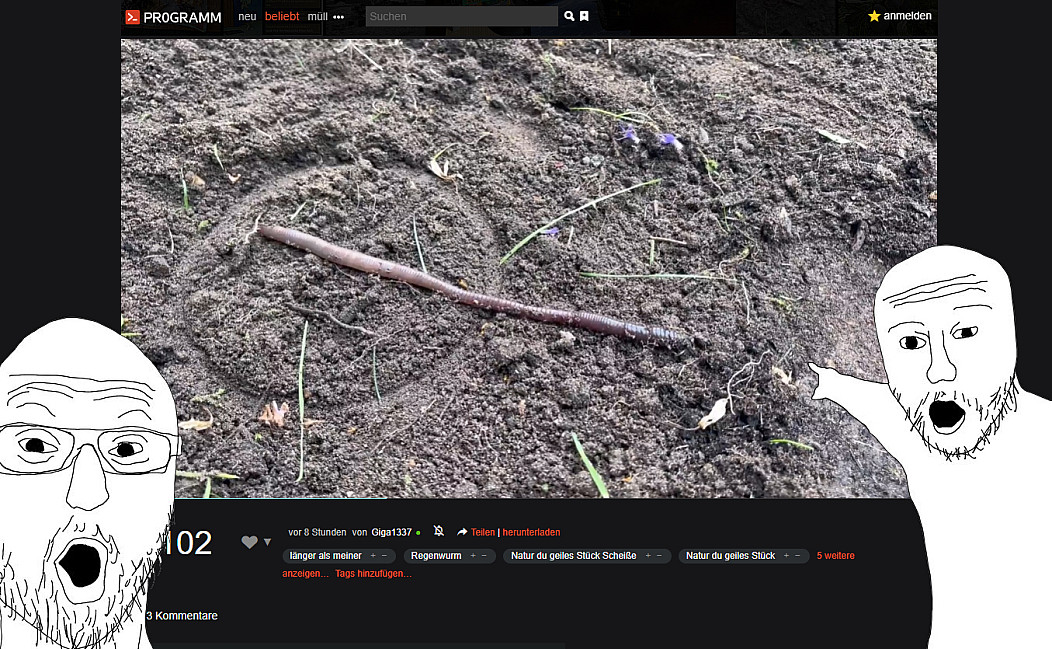Downvote the 'Natur du geiles Stück' tag
Viewport: 1052px width, 649px height.
798,555
